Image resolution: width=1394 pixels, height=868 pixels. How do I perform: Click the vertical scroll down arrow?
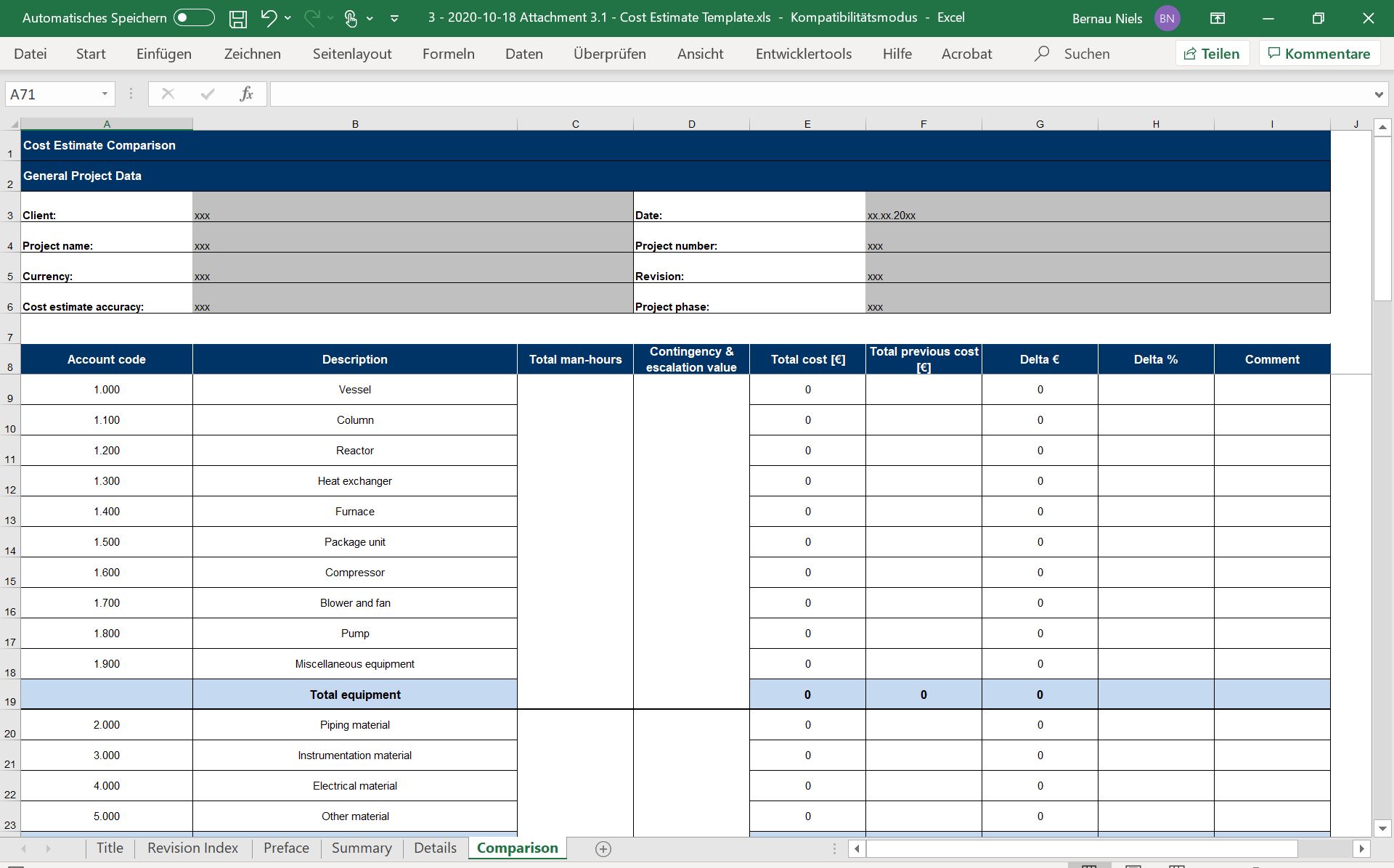tap(1382, 828)
